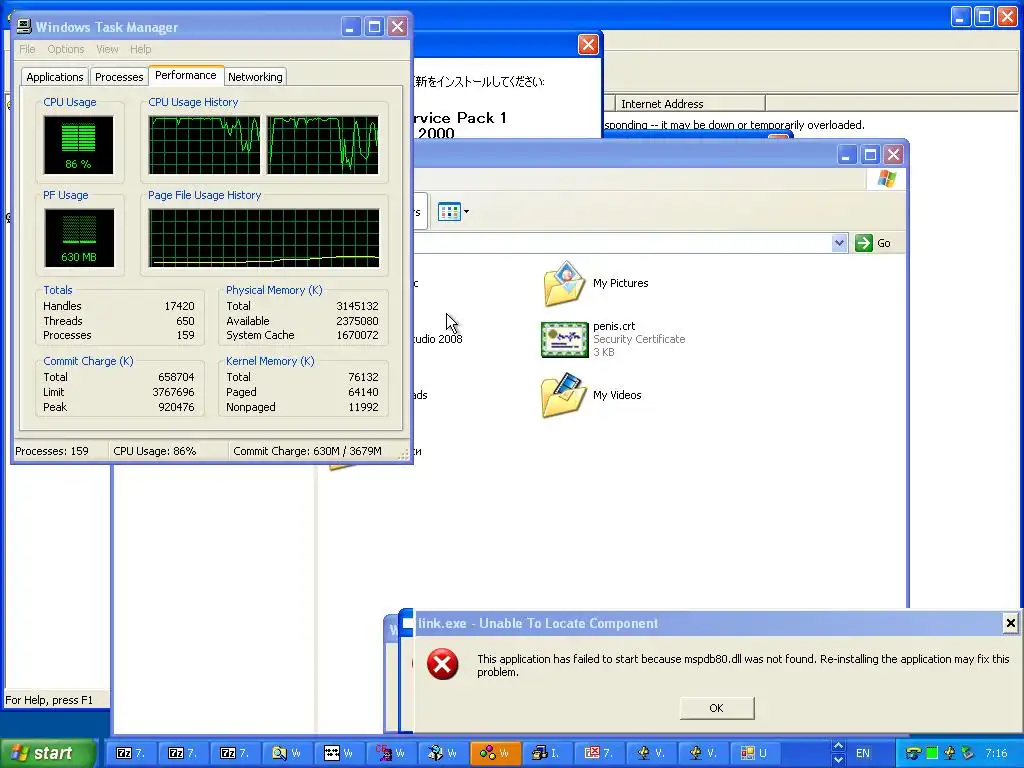Open the Help menu in Task Manager
This screenshot has height=768, width=1024.
pyautogui.click(x=140, y=49)
